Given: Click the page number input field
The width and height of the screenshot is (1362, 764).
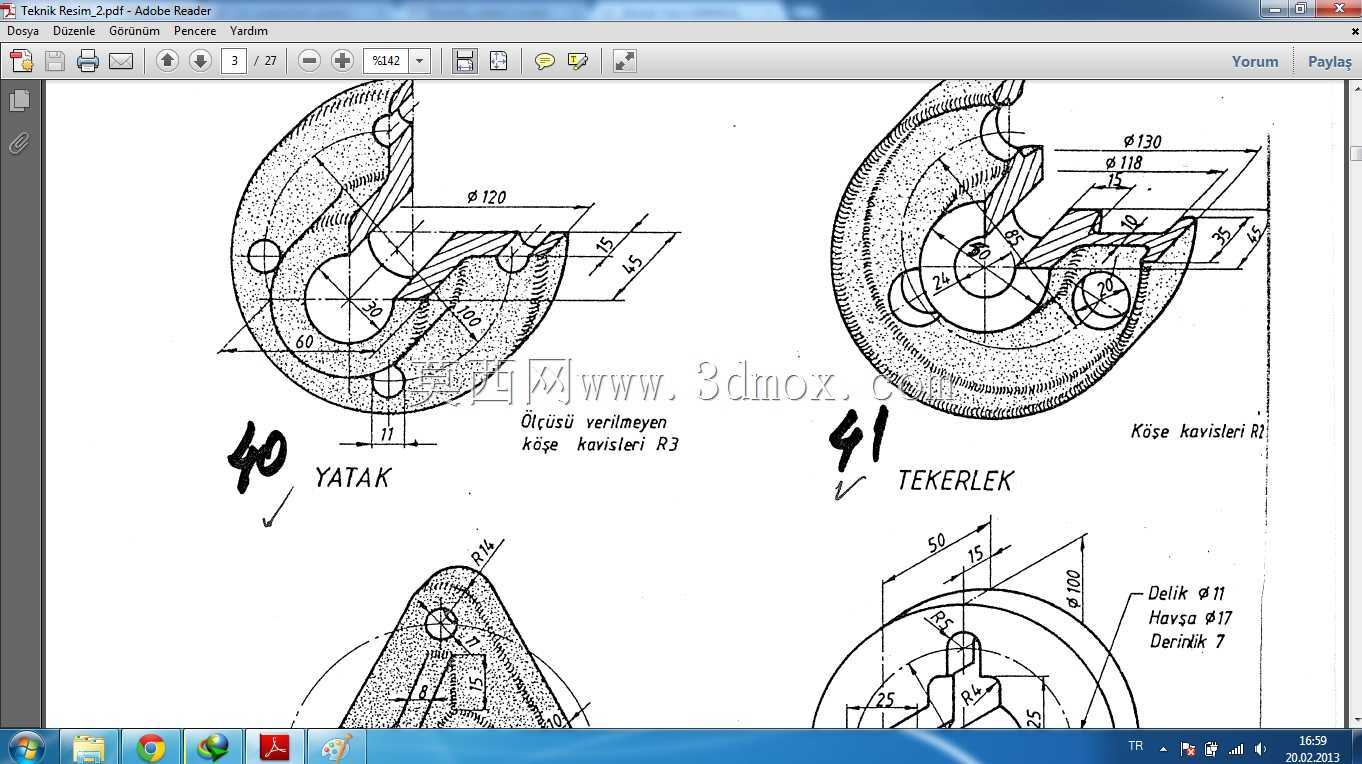Looking at the screenshot, I should coord(234,61).
